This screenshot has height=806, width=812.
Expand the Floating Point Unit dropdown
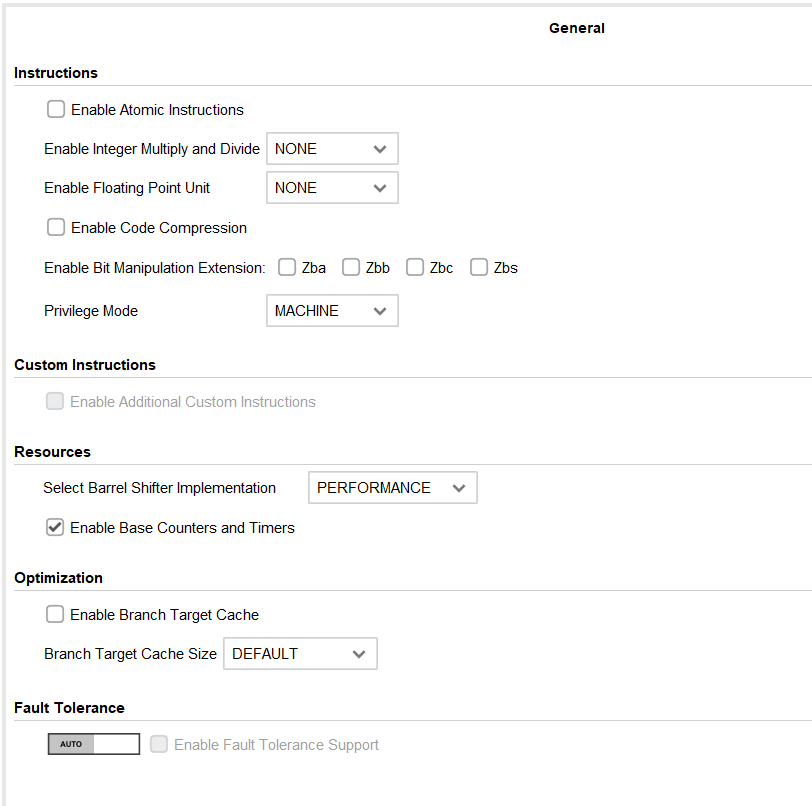332,188
